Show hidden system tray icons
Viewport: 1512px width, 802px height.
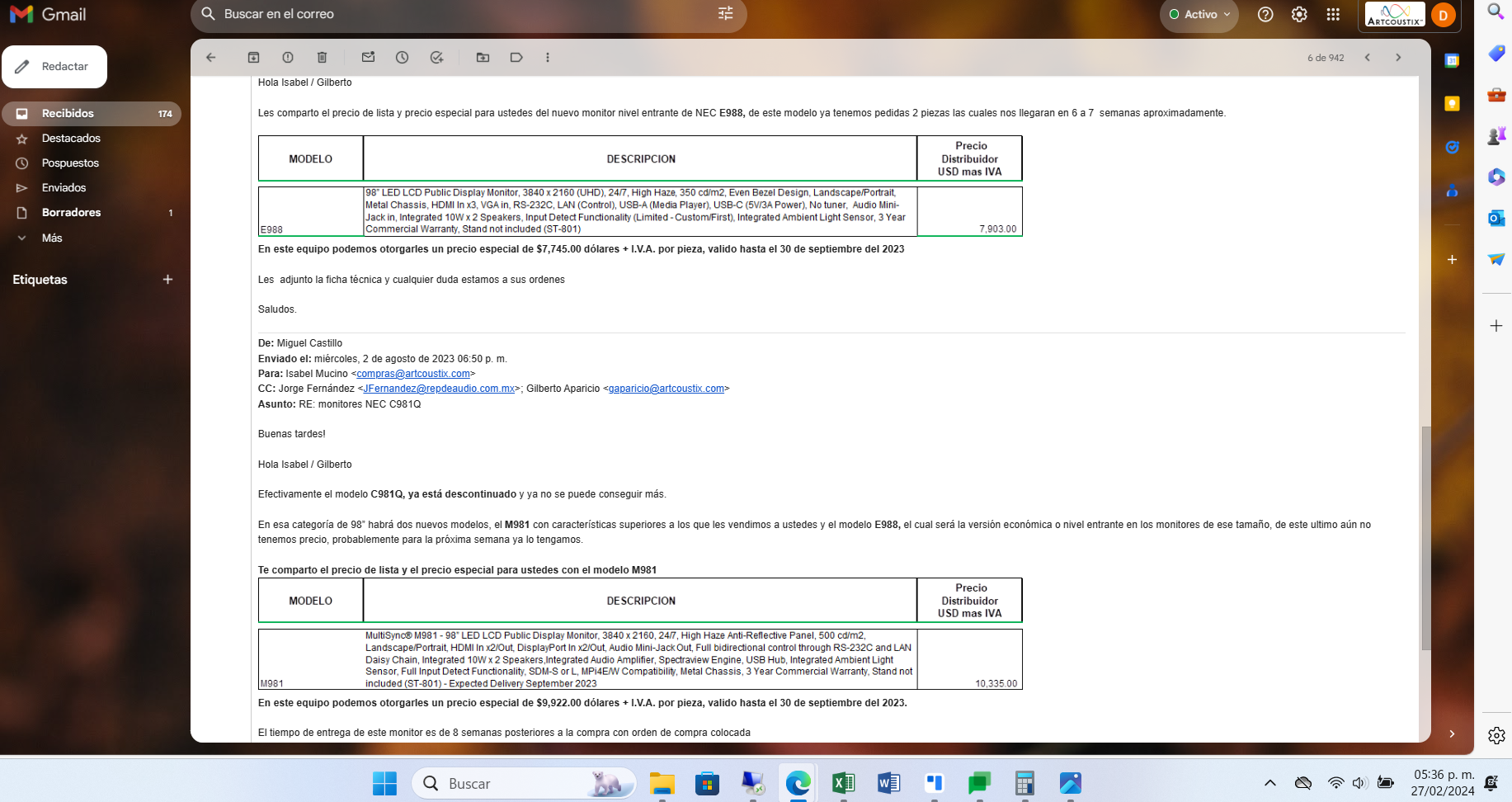pyautogui.click(x=1270, y=783)
